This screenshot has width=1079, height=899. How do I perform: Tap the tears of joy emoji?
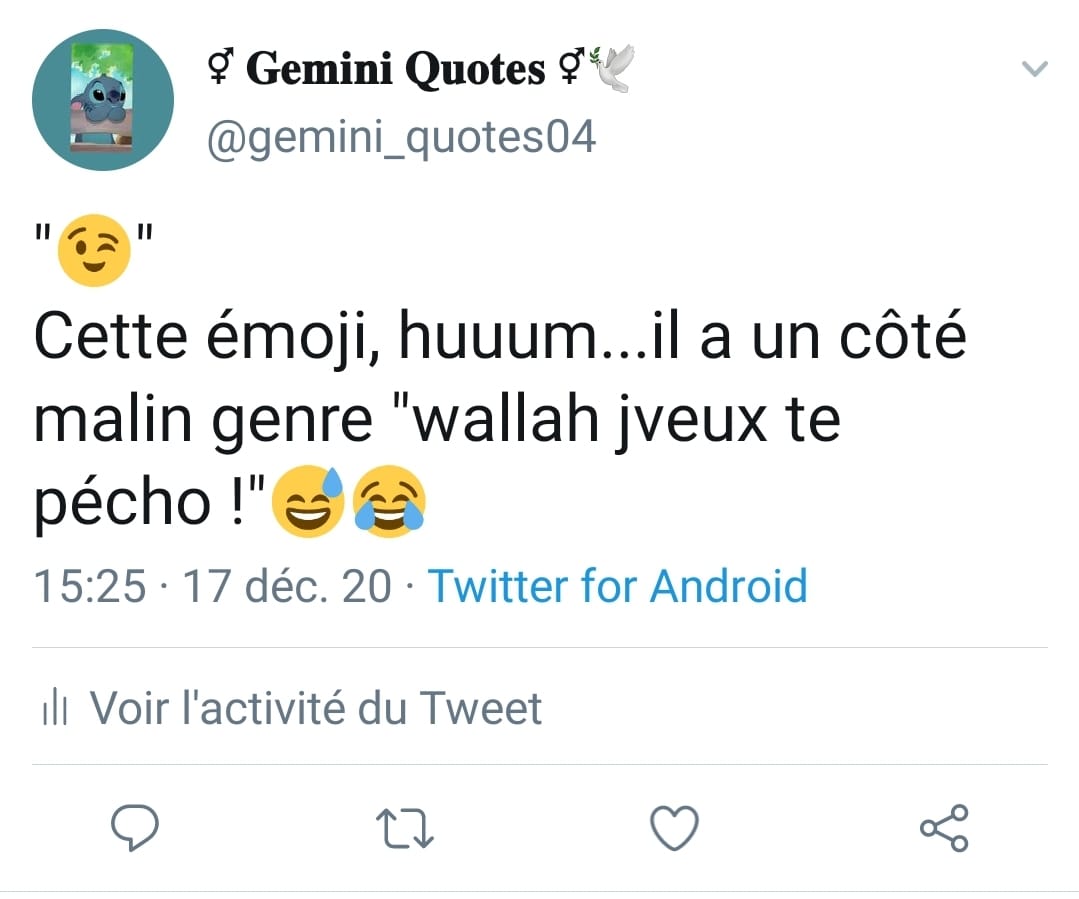[389, 502]
